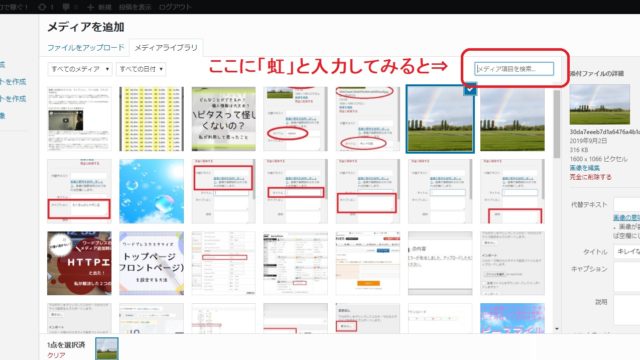Click ログアウト in the top admin bar
640x360 pixels.
[x=174, y=7]
